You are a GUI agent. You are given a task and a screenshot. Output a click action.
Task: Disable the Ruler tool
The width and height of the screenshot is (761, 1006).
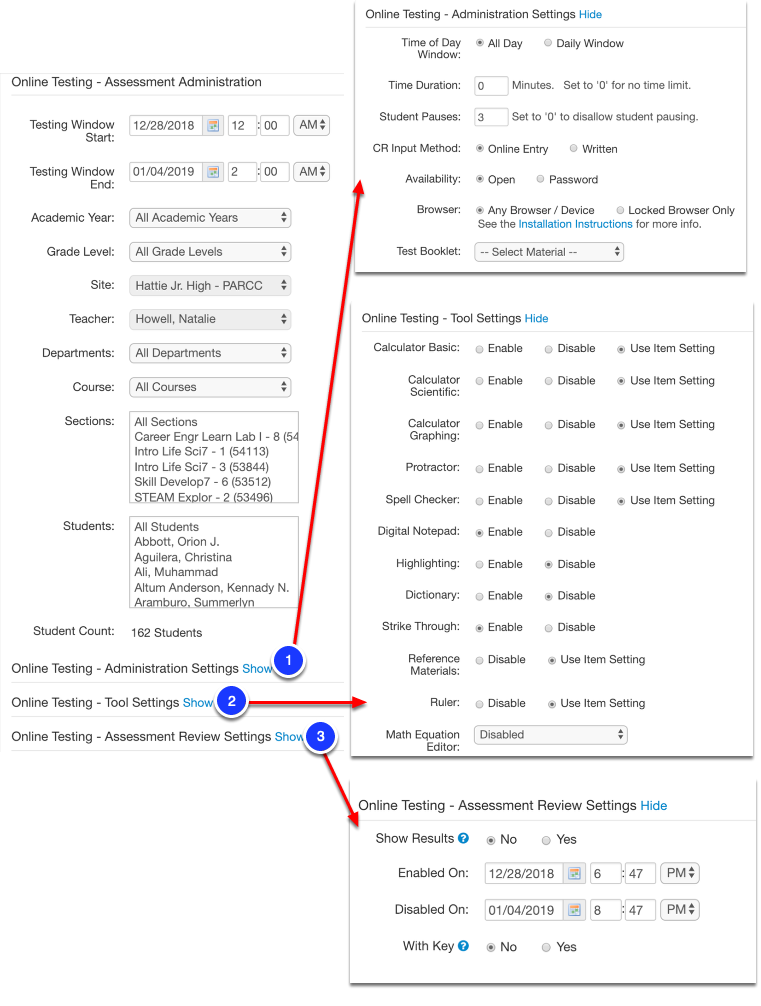click(479, 704)
